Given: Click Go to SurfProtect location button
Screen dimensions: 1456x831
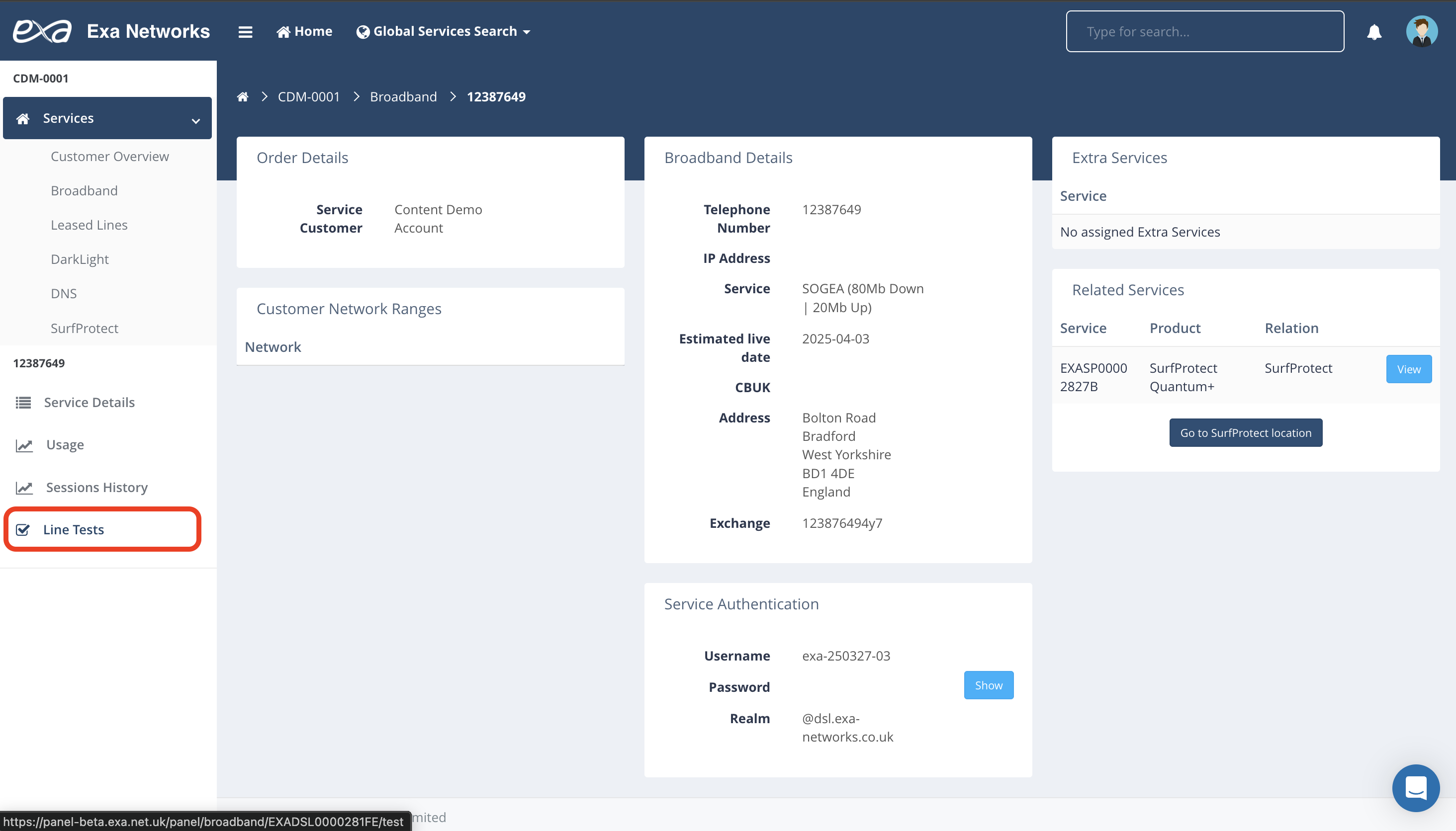Looking at the screenshot, I should [x=1245, y=432].
